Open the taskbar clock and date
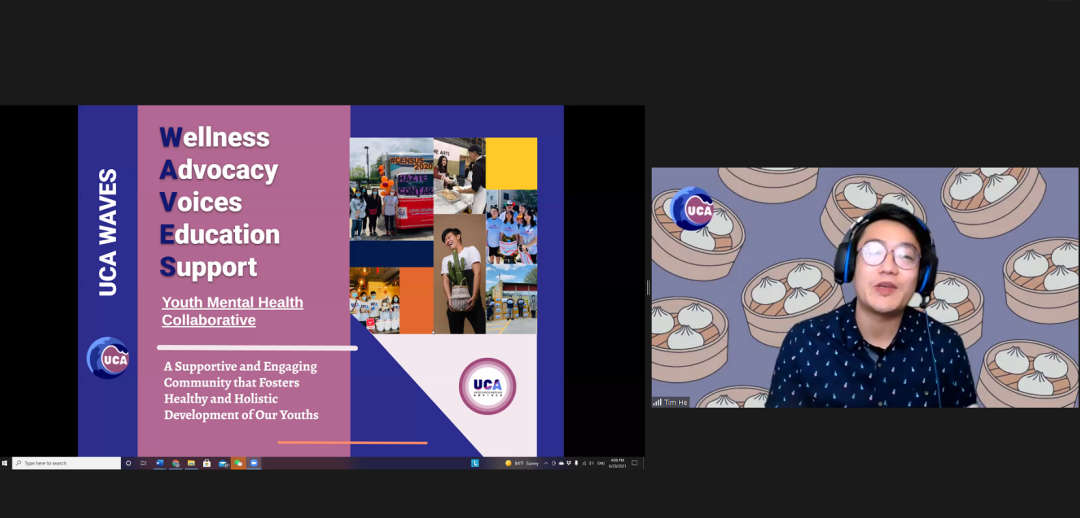The height and width of the screenshot is (518, 1080). (x=617, y=463)
